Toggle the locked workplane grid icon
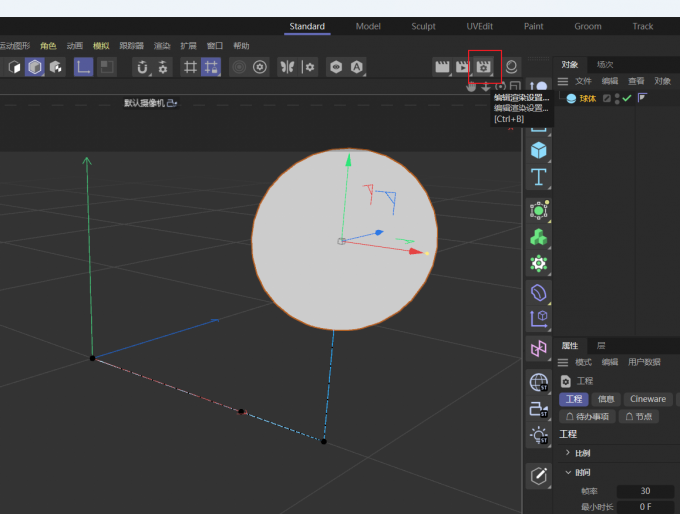The width and height of the screenshot is (680, 514). [x=211, y=67]
